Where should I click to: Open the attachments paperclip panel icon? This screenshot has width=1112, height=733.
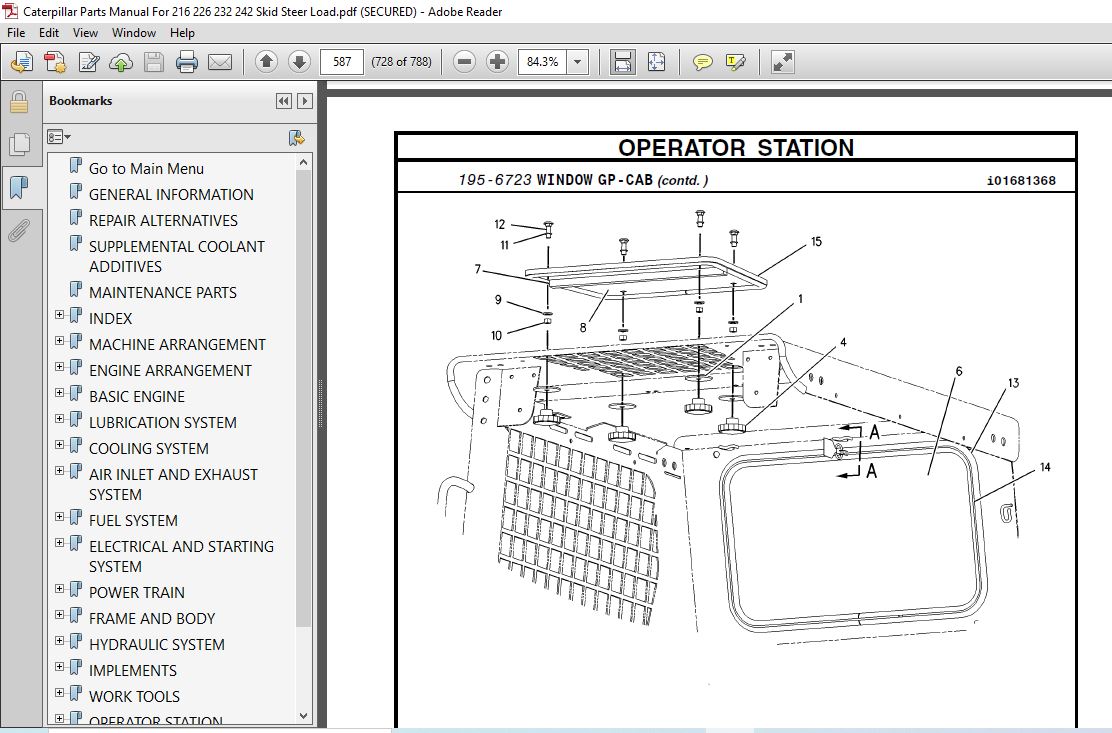pos(19,231)
